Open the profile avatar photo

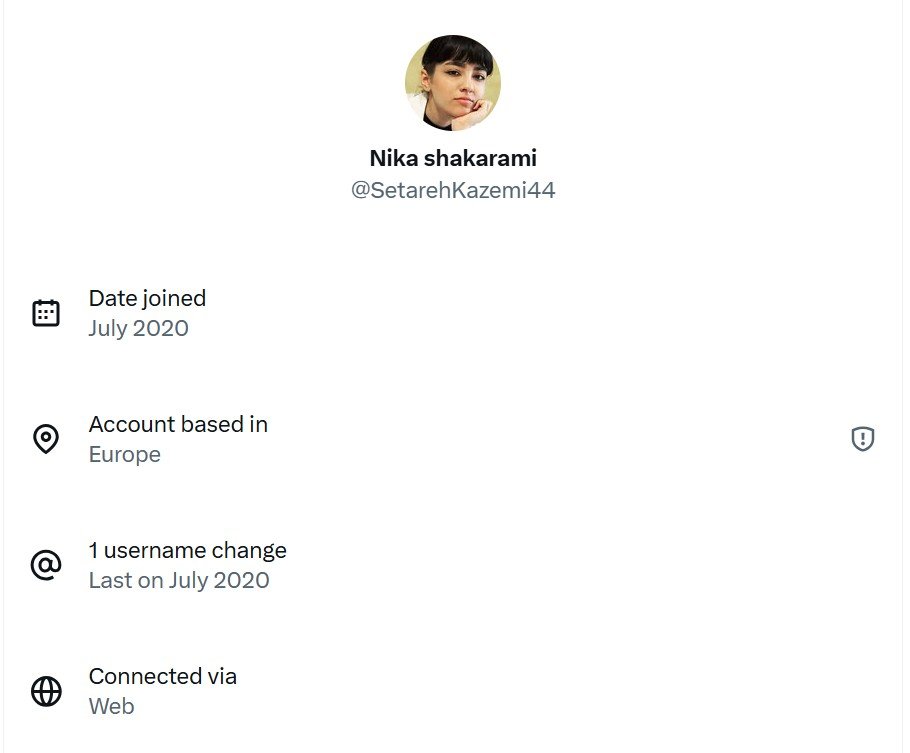tap(453, 83)
